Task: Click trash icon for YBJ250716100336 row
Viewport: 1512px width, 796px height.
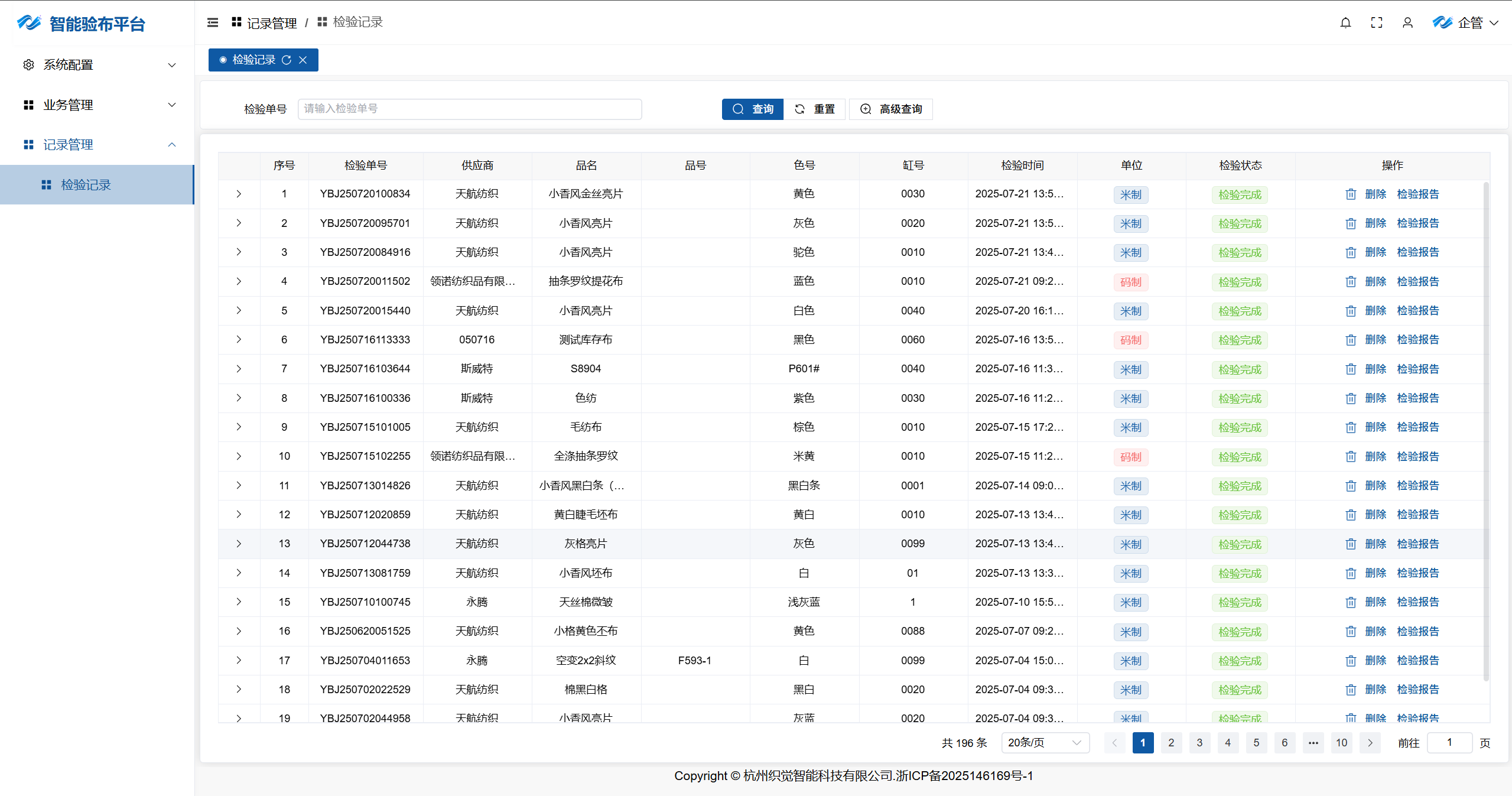Action: 1351,398
